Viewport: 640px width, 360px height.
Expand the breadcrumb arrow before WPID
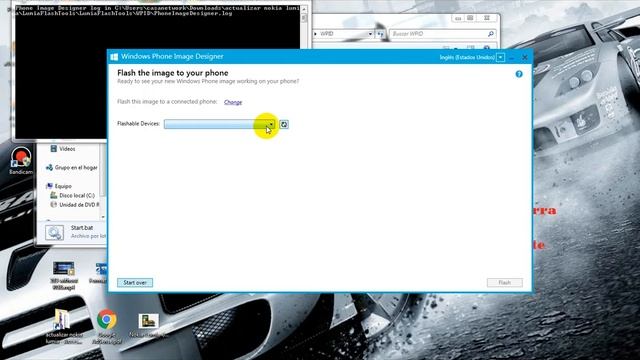tap(315, 34)
